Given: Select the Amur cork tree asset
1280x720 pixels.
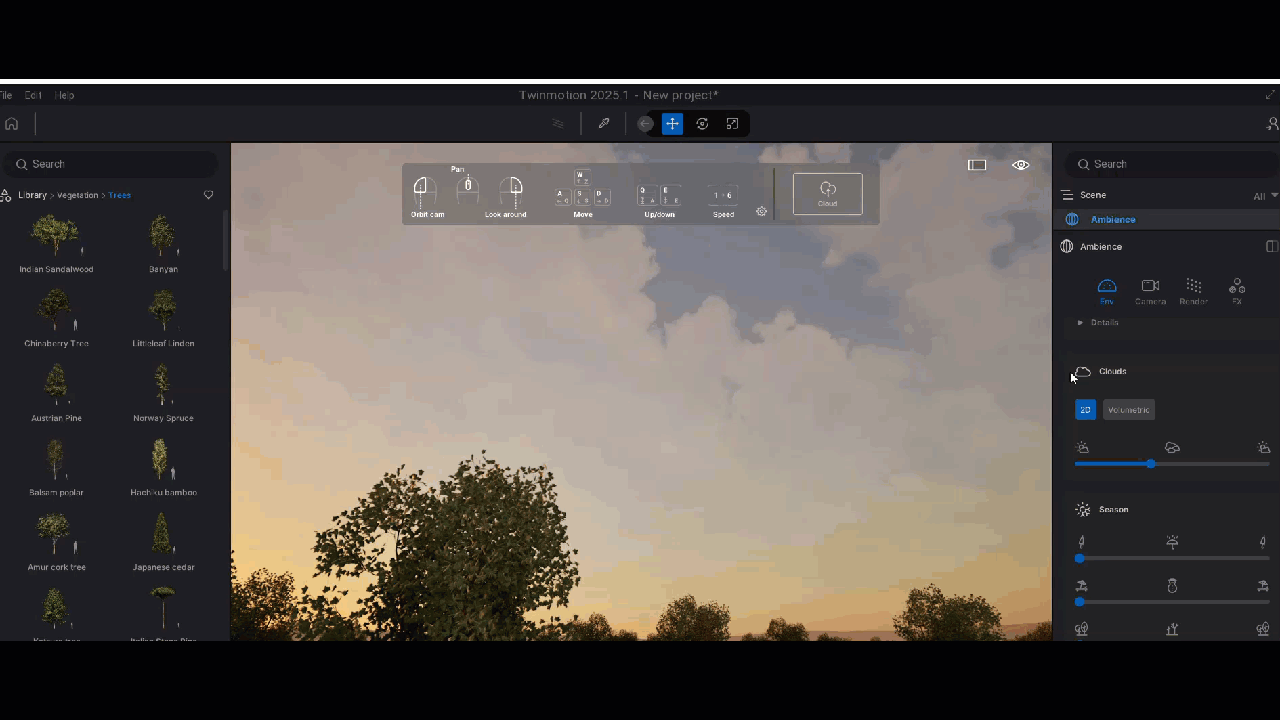Looking at the screenshot, I should [x=56, y=535].
